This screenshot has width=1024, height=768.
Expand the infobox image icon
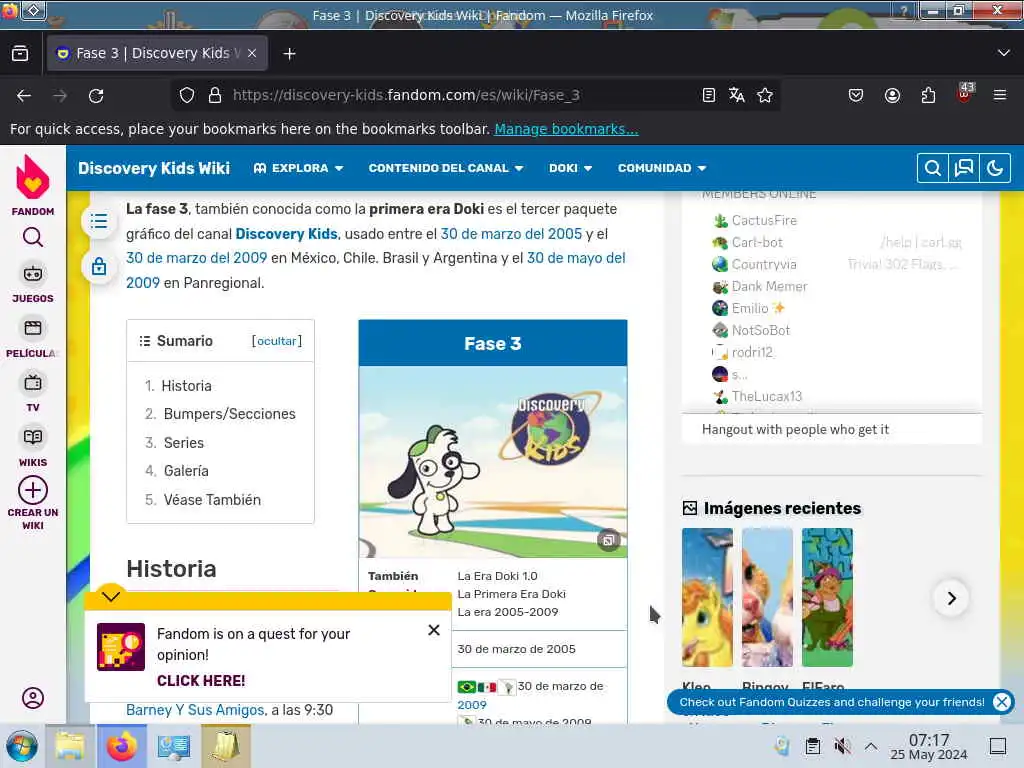pyautogui.click(x=609, y=540)
